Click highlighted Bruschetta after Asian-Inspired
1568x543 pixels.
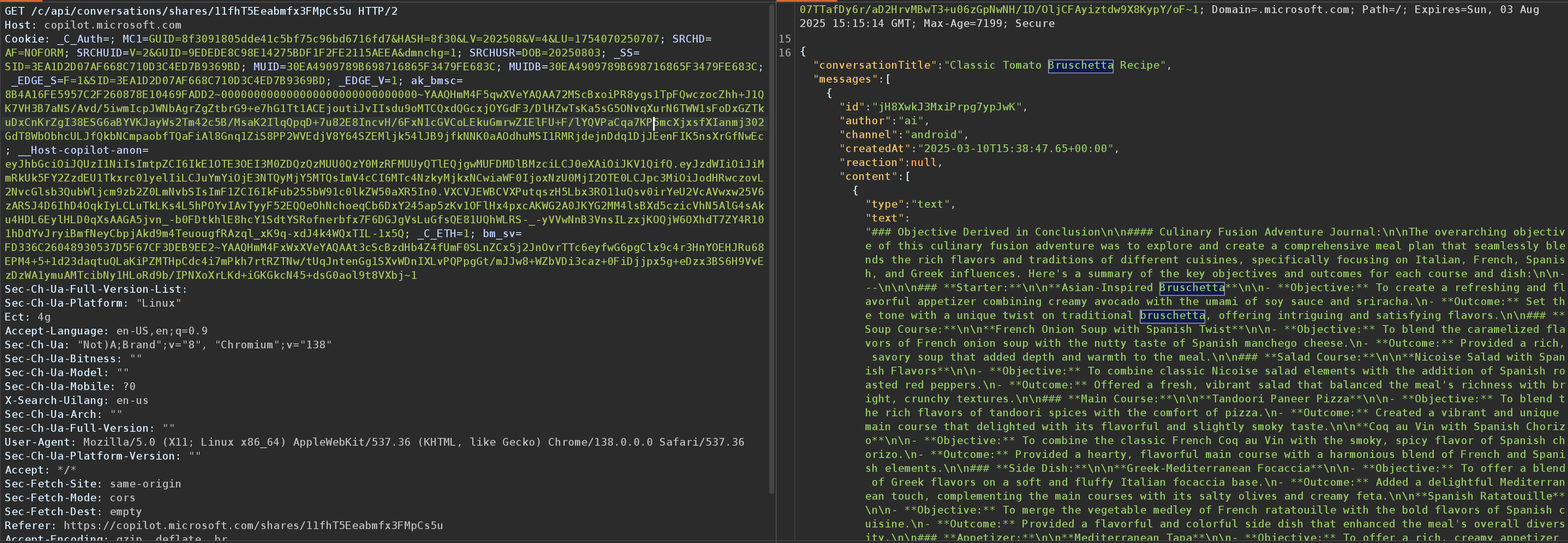(x=1191, y=288)
